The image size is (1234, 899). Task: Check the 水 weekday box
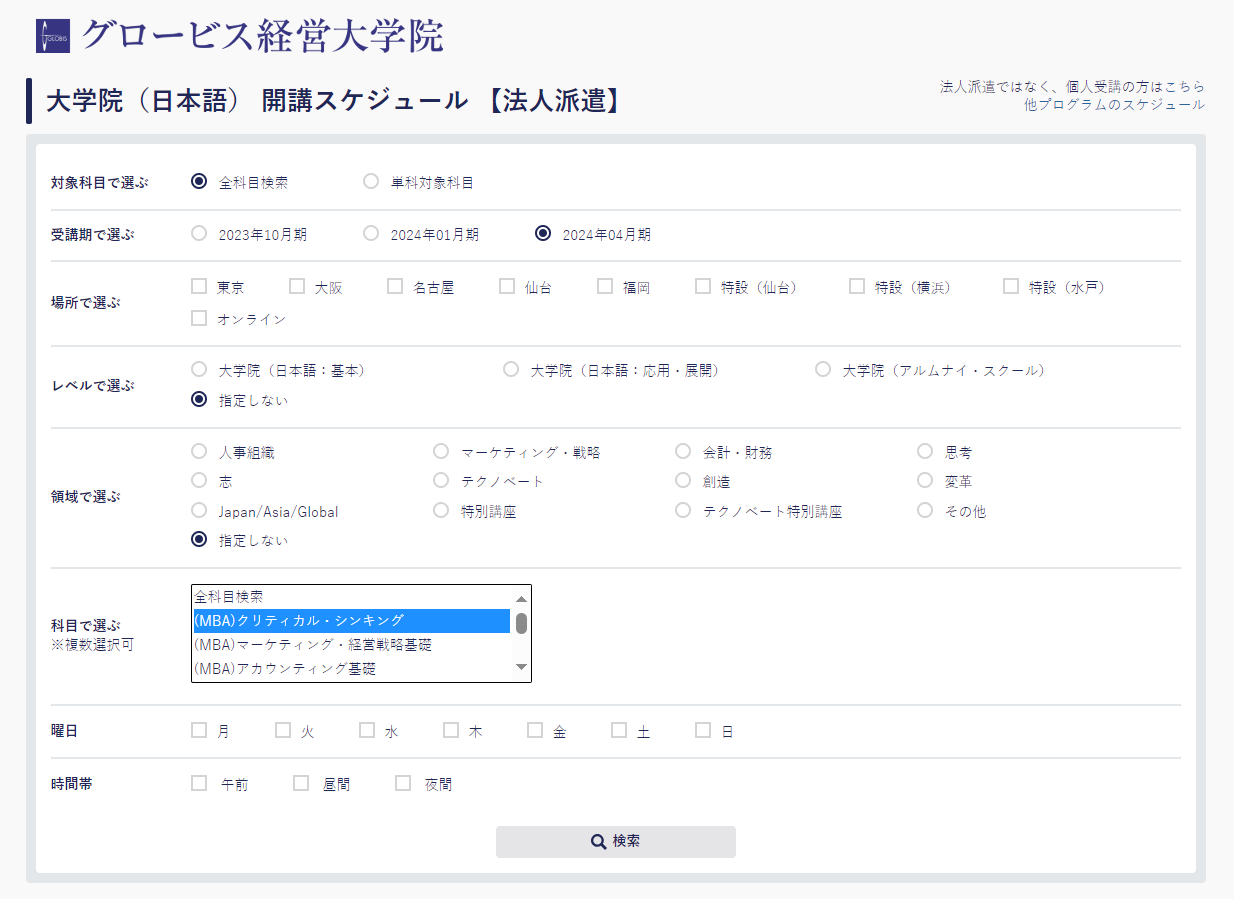click(367, 730)
